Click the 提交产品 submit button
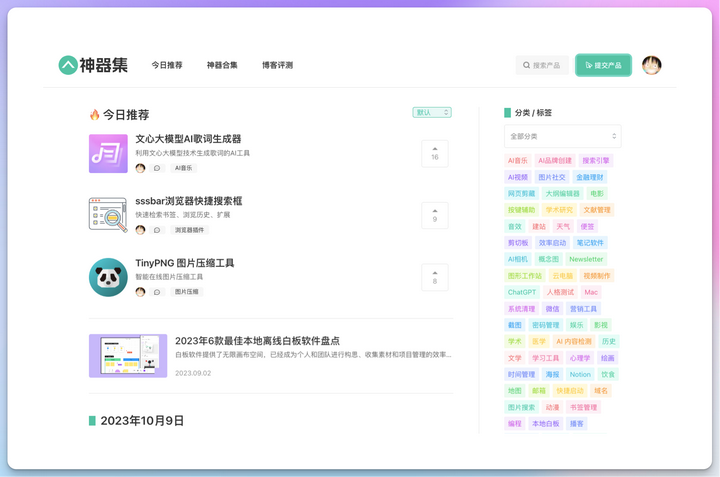720x477 pixels. click(603, 65)
